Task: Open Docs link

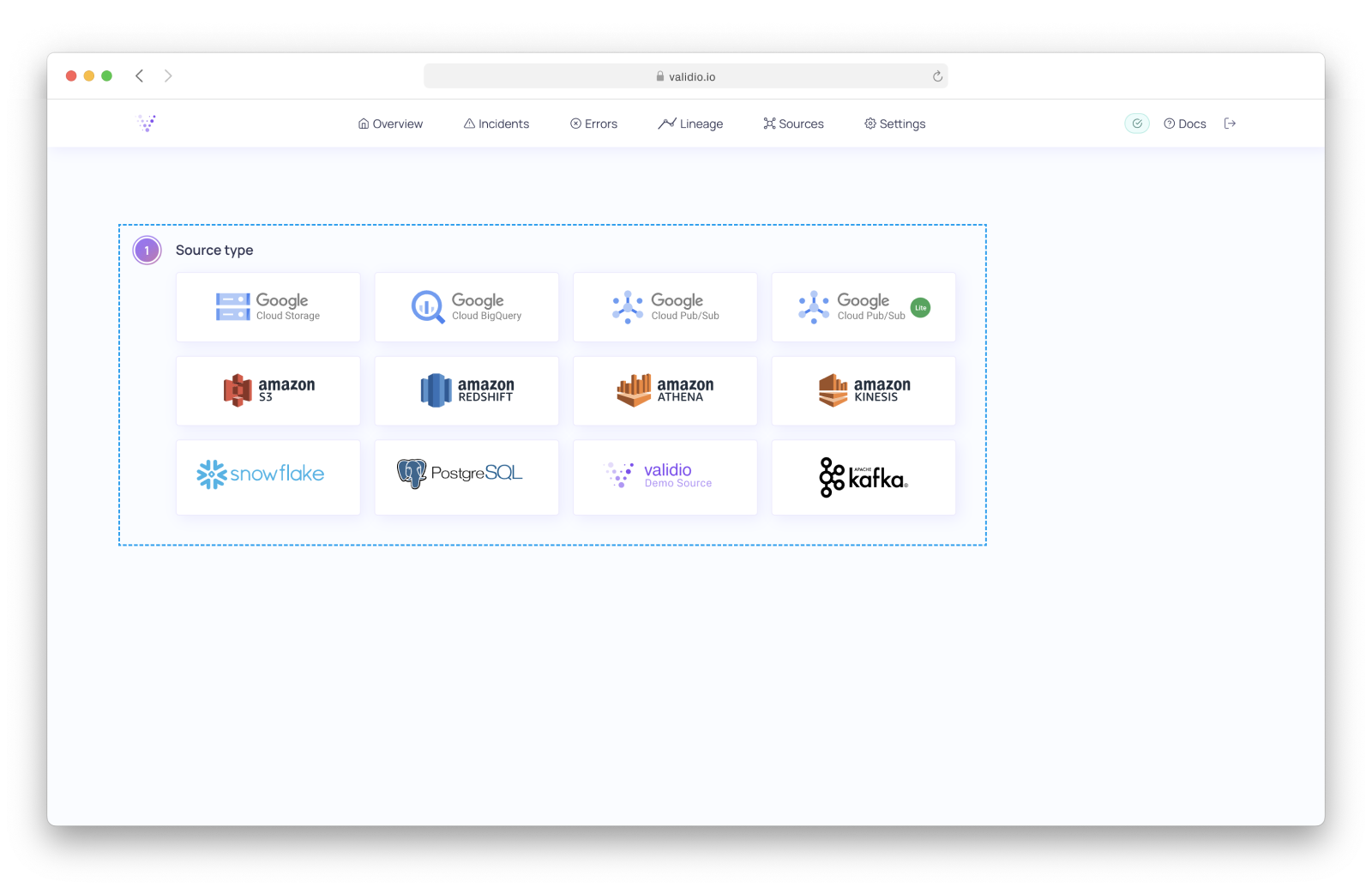Action: click(x=1185, y=124)
